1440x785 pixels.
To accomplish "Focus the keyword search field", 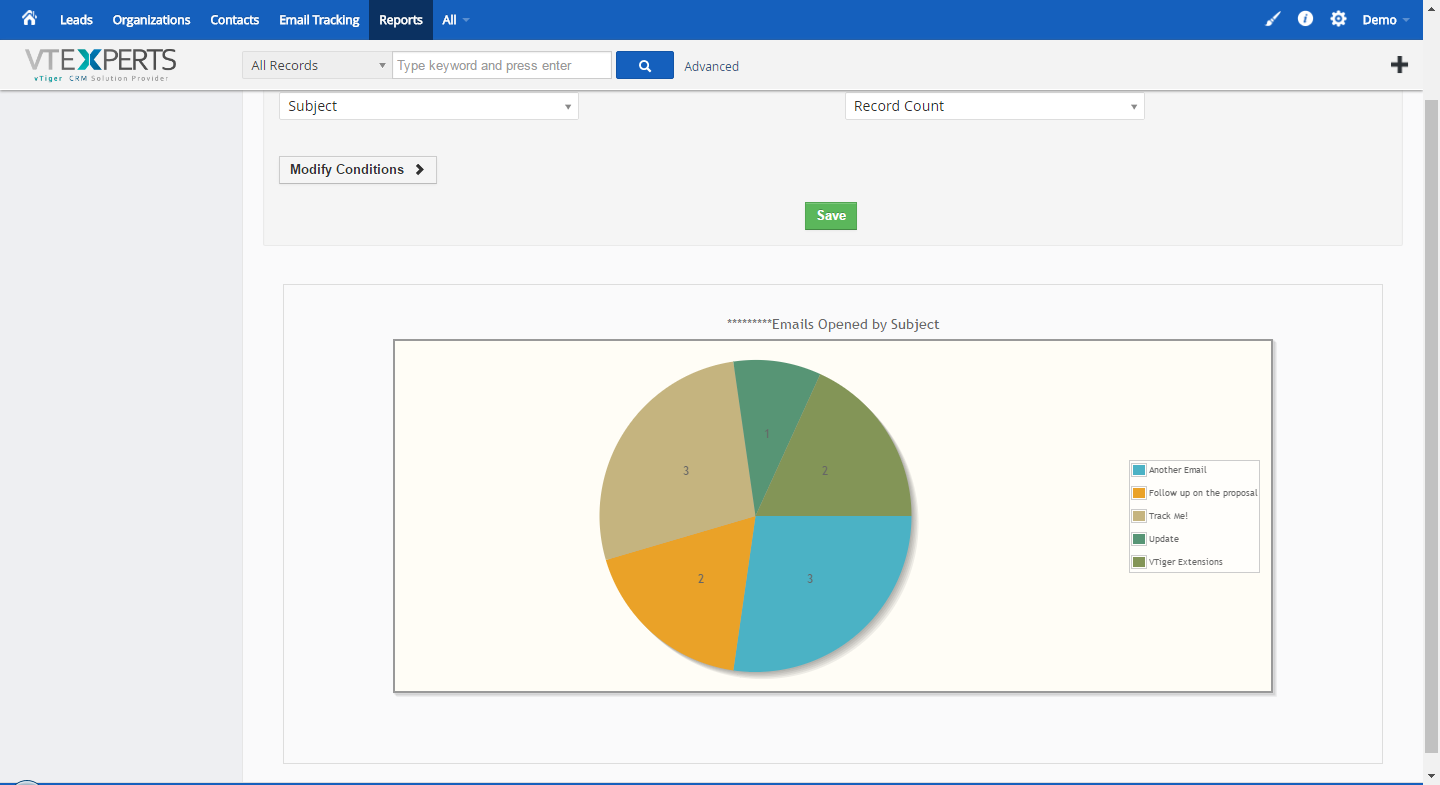I will (502, 65).
